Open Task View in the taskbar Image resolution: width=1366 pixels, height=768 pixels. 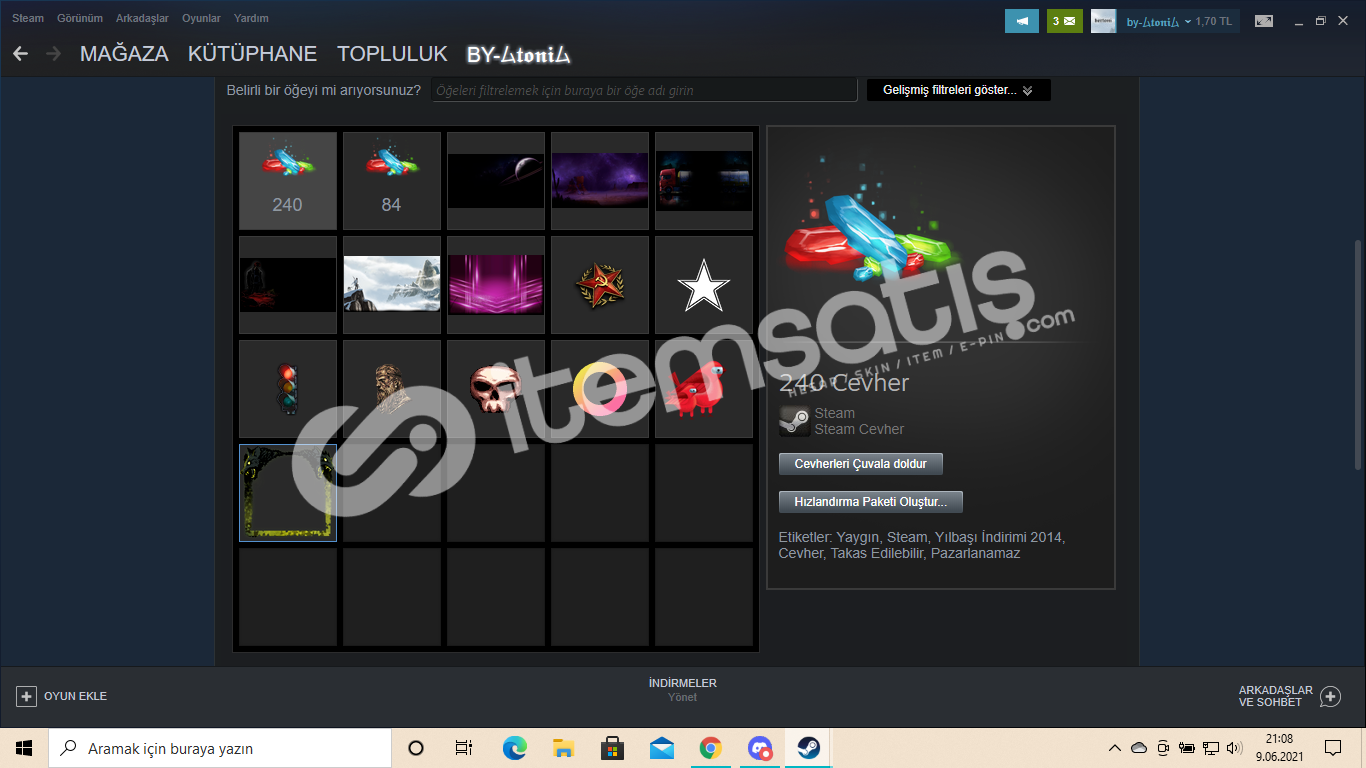click(464, 748)
